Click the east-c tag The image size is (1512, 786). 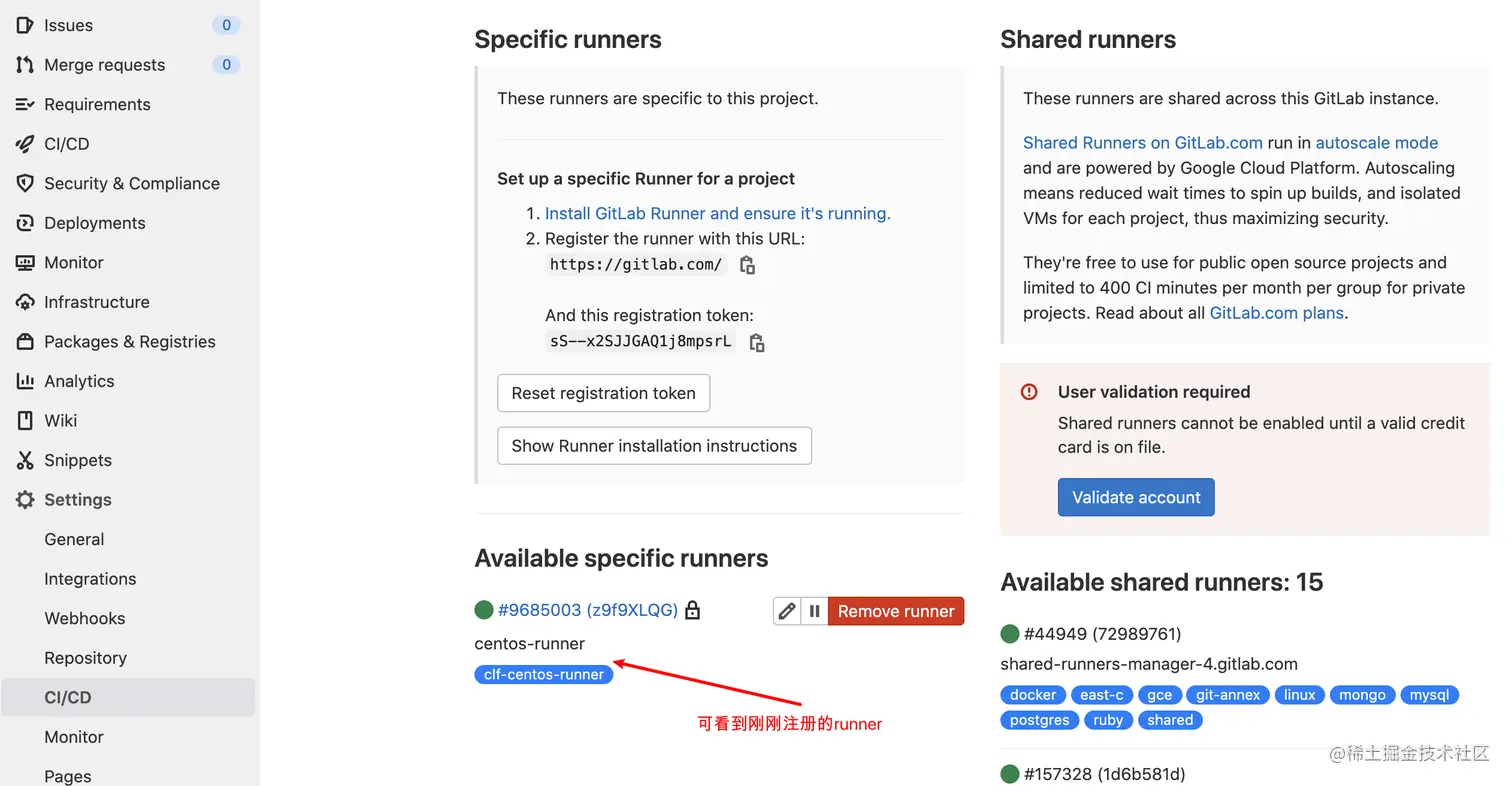pyautogui.click(x=1101, y=695)
